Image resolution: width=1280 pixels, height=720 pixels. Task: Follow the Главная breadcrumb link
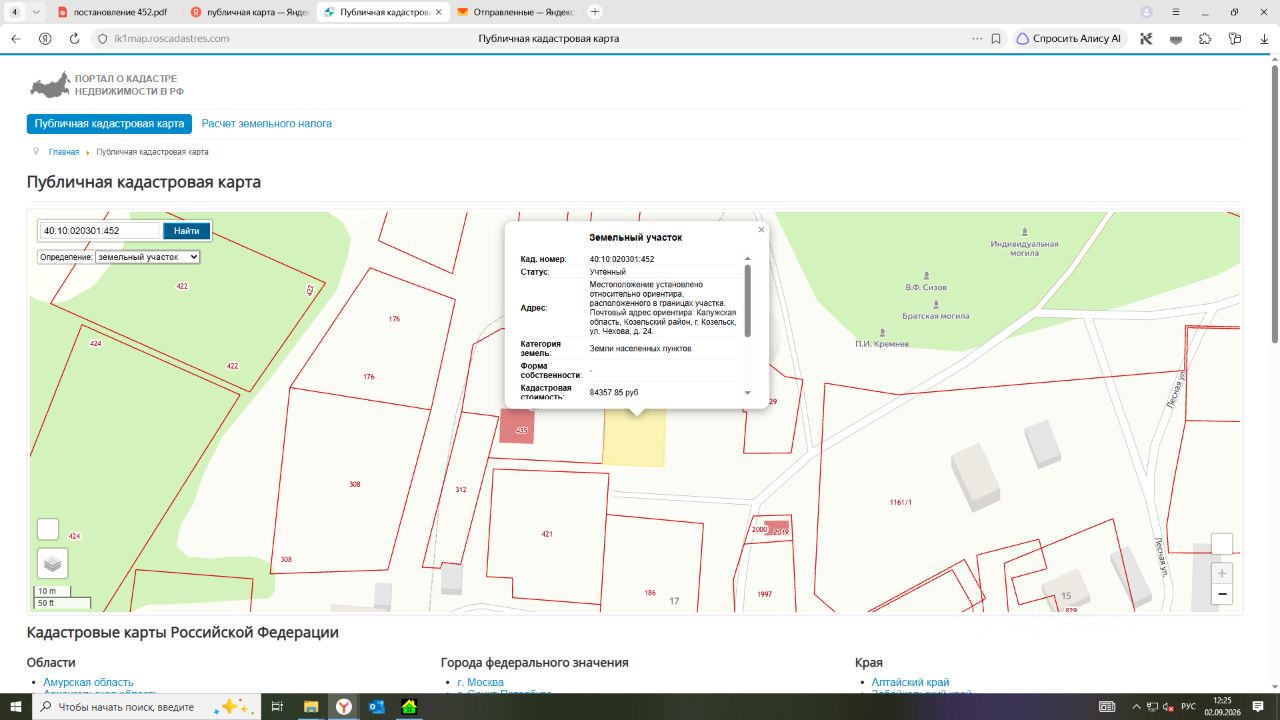[64, 152]
